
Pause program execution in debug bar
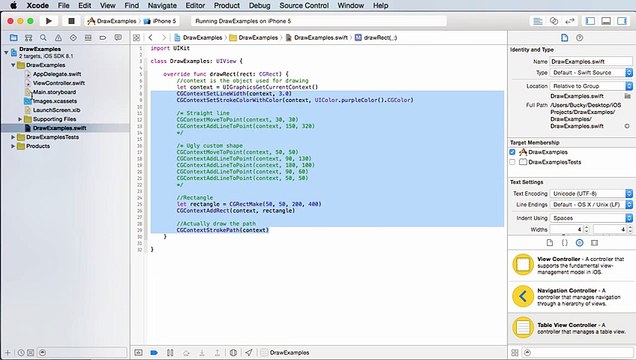pos(170,353)
